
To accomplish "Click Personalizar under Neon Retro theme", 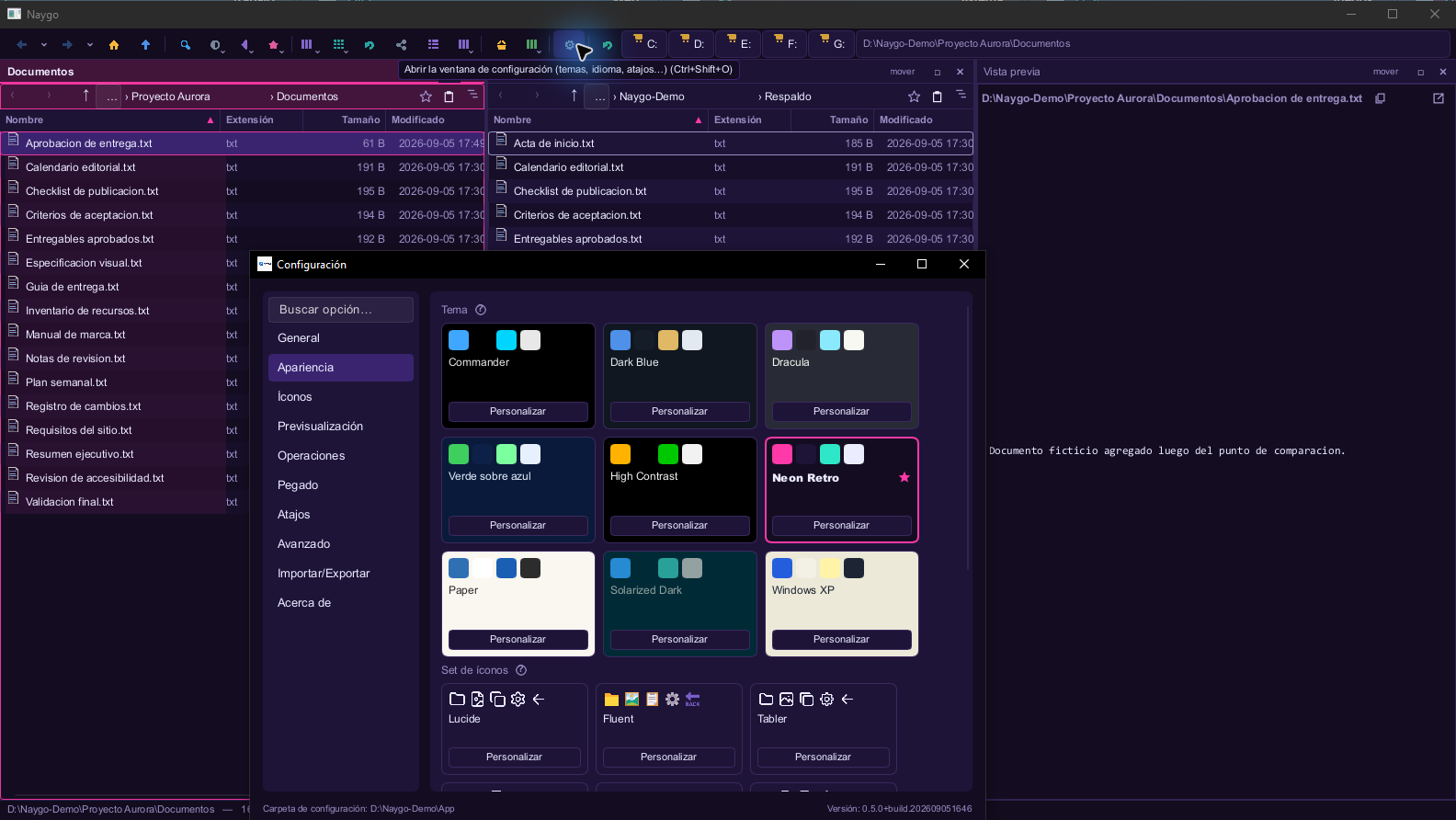I will tap(841, 525).
